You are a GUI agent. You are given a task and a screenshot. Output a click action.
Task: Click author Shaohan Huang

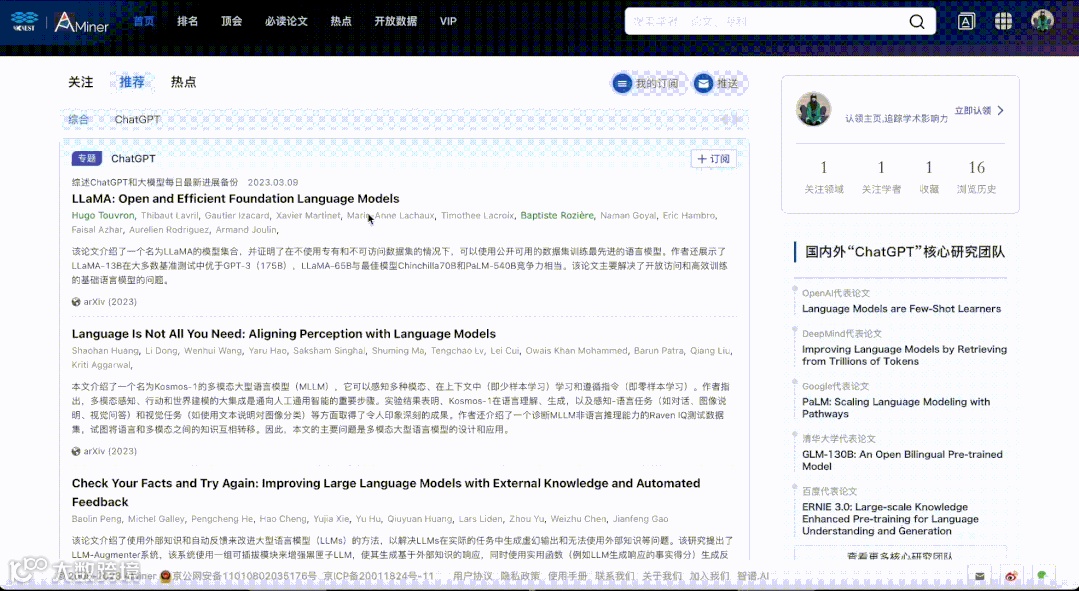click(105, 350)
